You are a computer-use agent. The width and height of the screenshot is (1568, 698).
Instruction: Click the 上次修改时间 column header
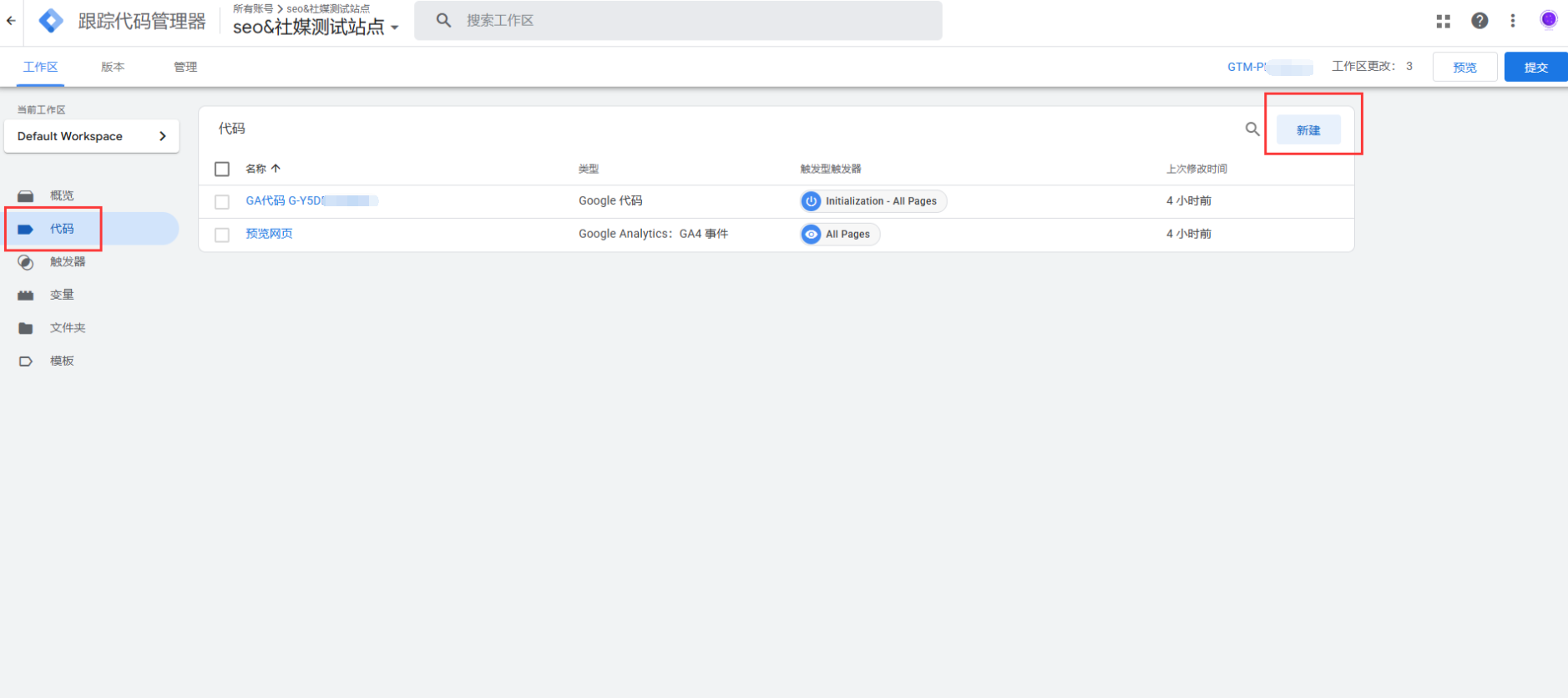tap(1196, 169)
